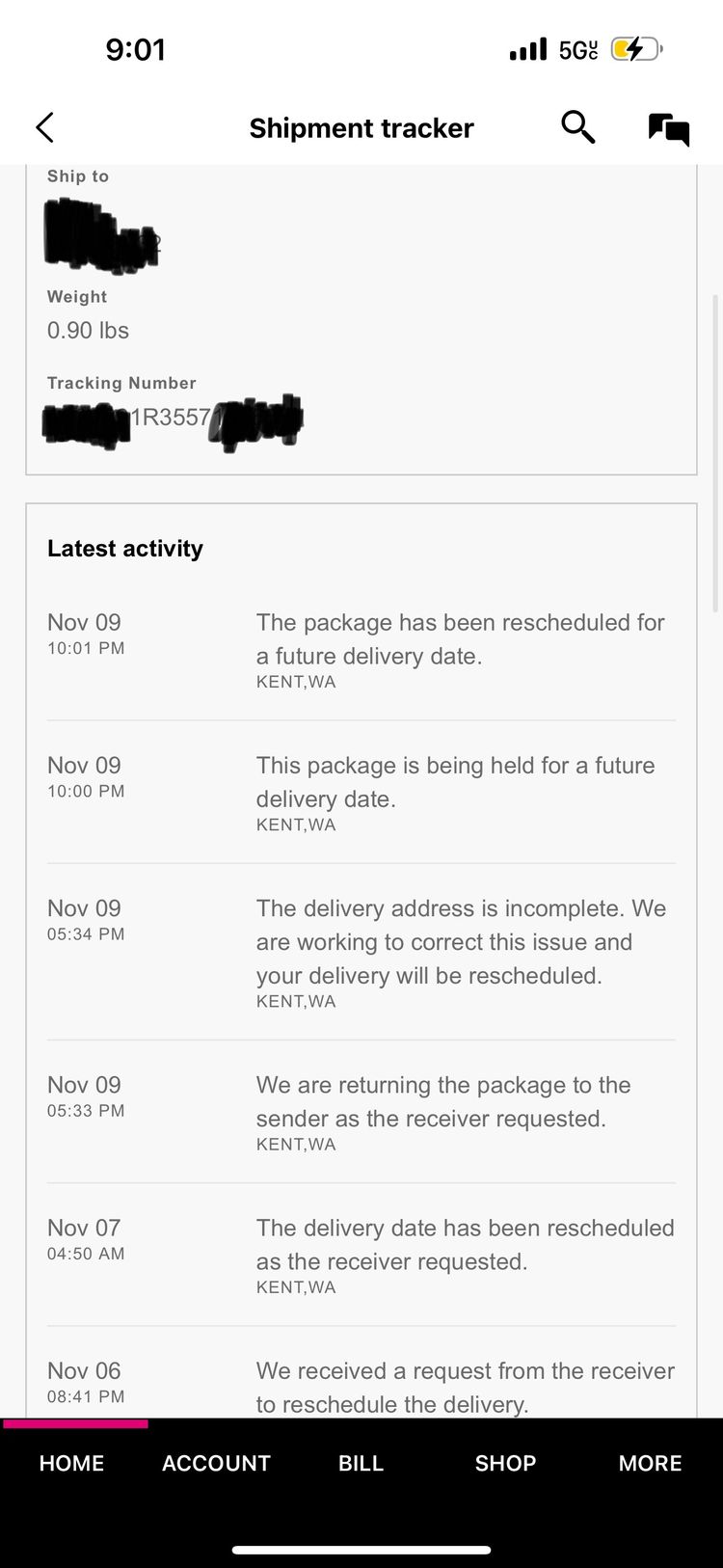Tap the 5G network indicator
The width and height of the screenshot is (723, 1568).
(x=578, y=49)
